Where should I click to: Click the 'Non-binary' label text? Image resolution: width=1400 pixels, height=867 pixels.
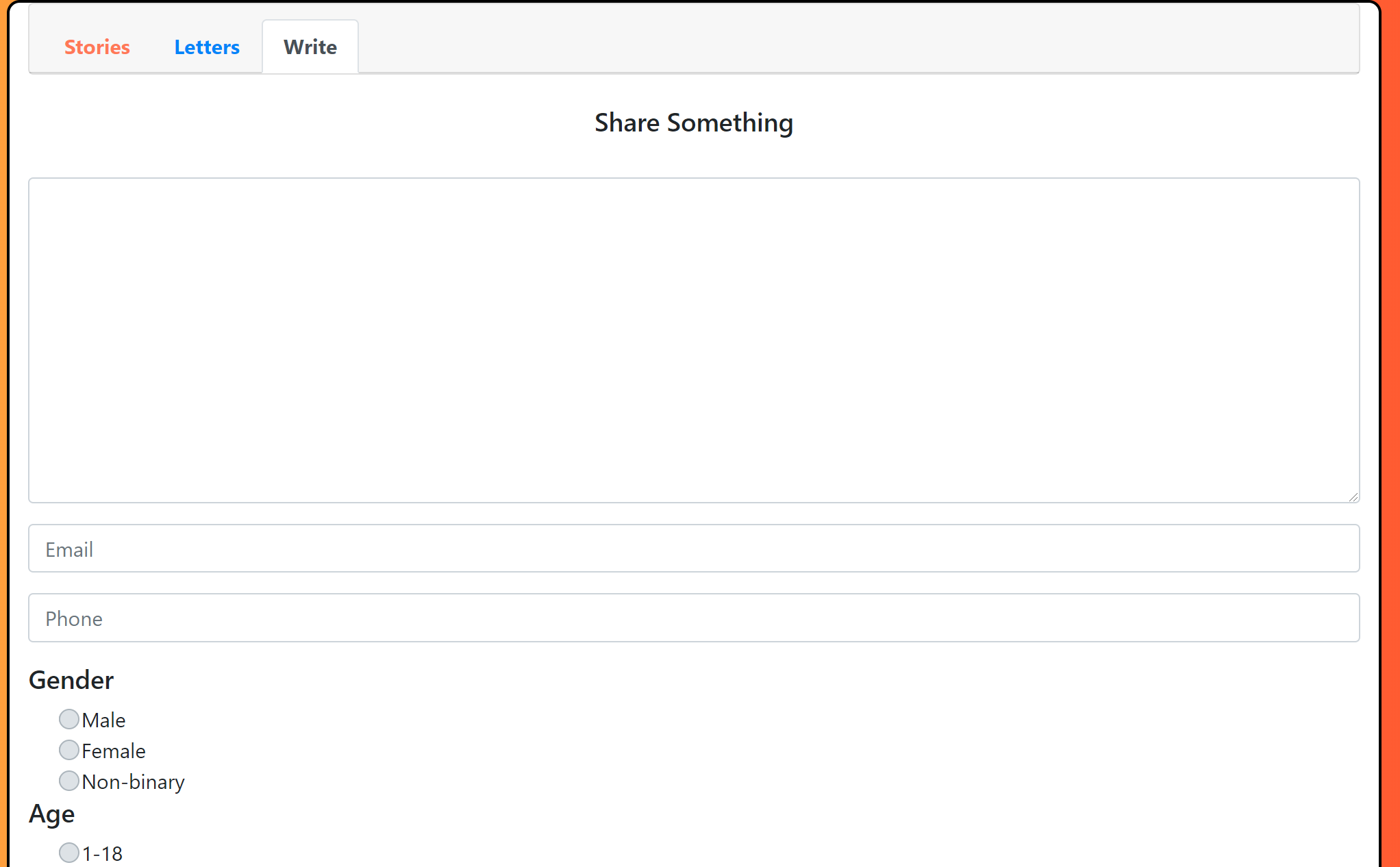point(134,782)
